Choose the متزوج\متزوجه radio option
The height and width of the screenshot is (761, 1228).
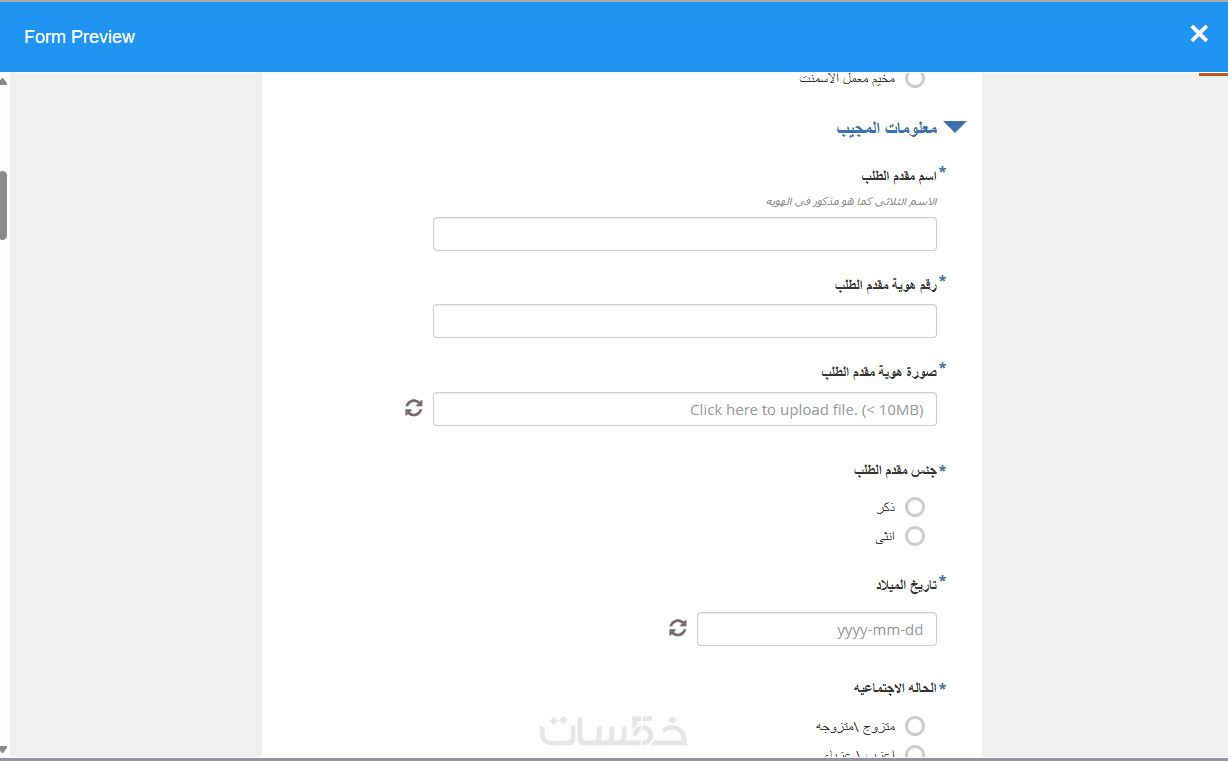[914, 726]
